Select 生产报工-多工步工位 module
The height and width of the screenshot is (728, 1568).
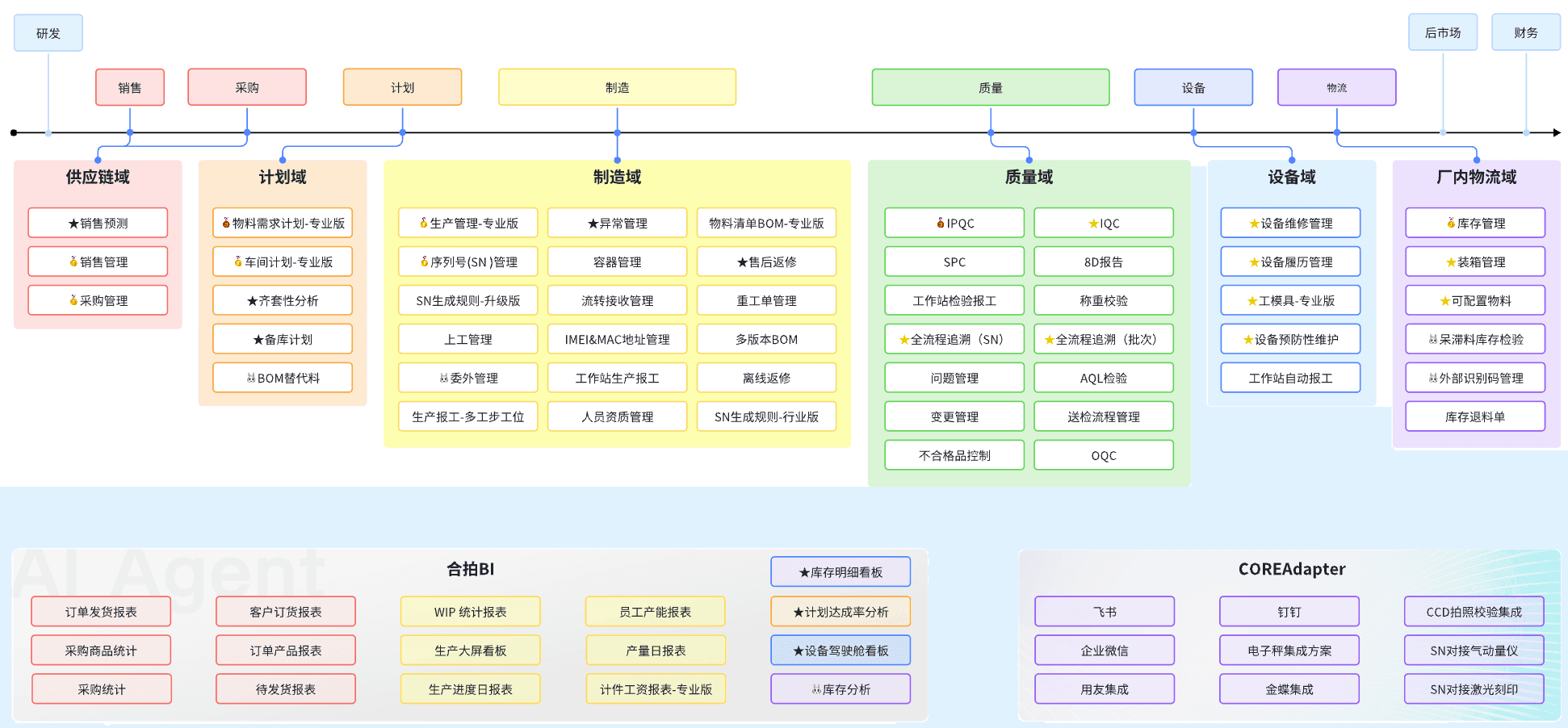tap(468, 416)
